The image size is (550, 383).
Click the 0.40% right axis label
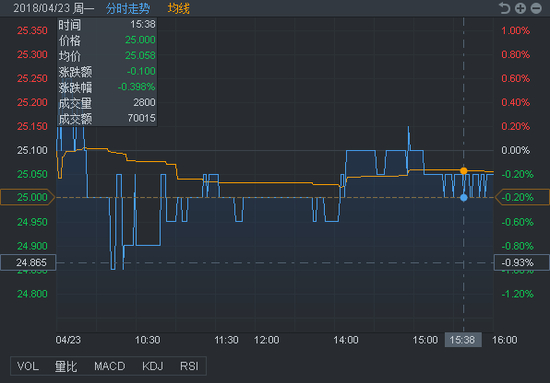click(x=516, y=102)
